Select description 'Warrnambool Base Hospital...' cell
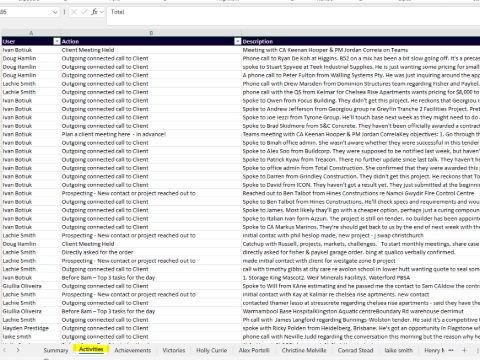The width and height of the screenshot is (480, 360). pos(361,311)
